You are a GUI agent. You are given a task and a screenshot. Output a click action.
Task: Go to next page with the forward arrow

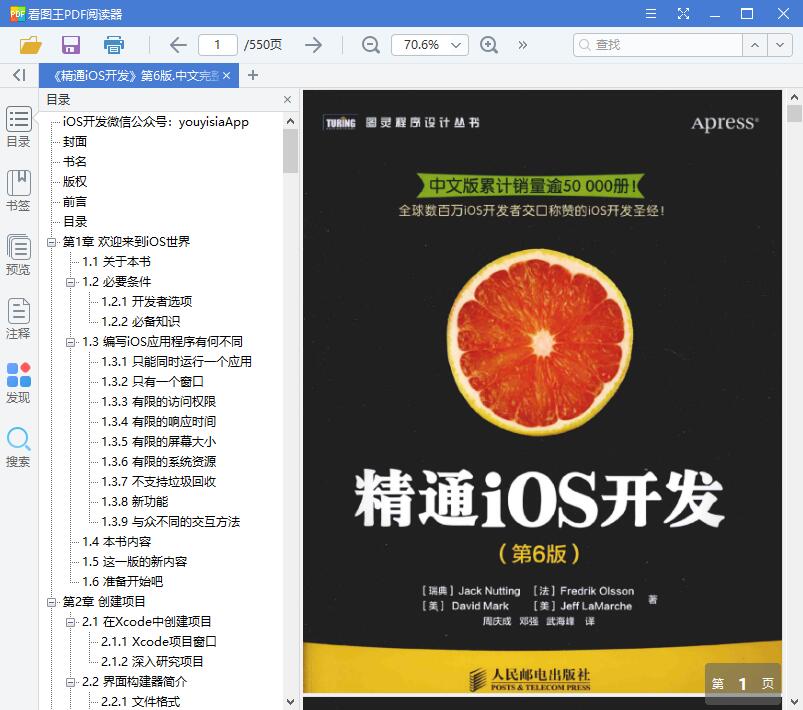pyautogui.click(x=313, y=45)
